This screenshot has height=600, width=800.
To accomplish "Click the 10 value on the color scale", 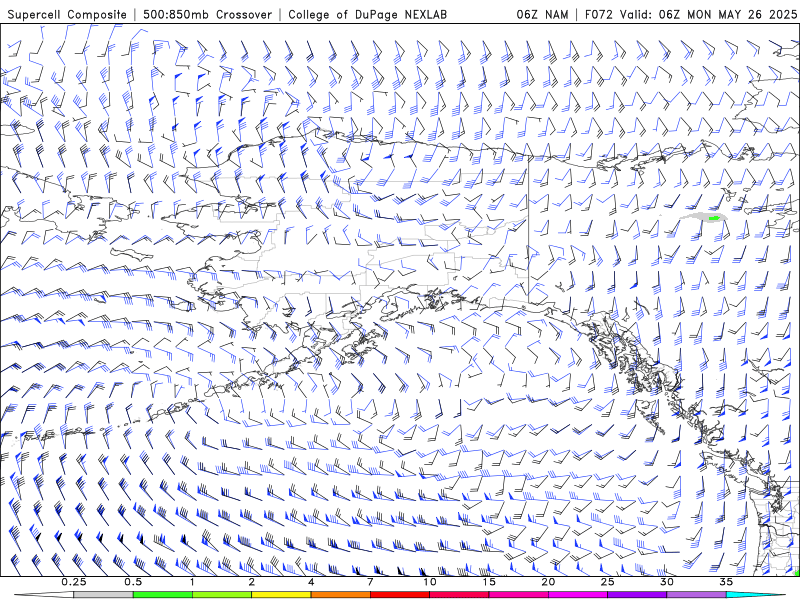I will click(x=430, y=582).
